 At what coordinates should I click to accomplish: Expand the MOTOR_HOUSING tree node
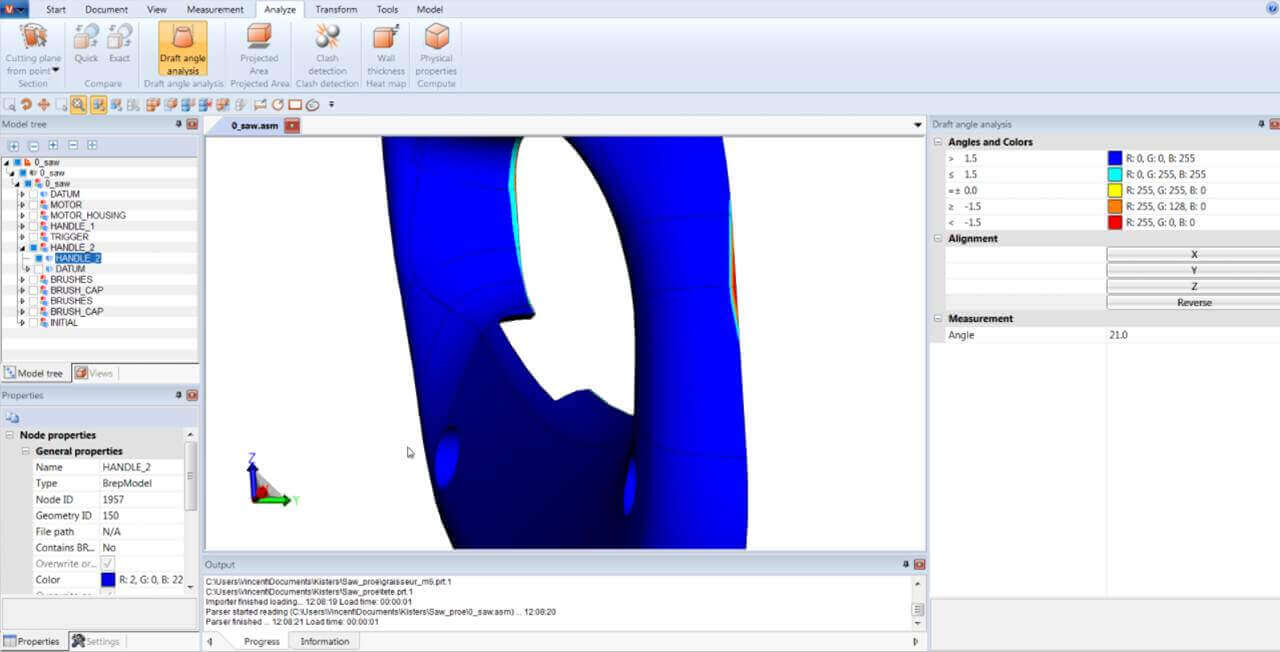point(22,215)
